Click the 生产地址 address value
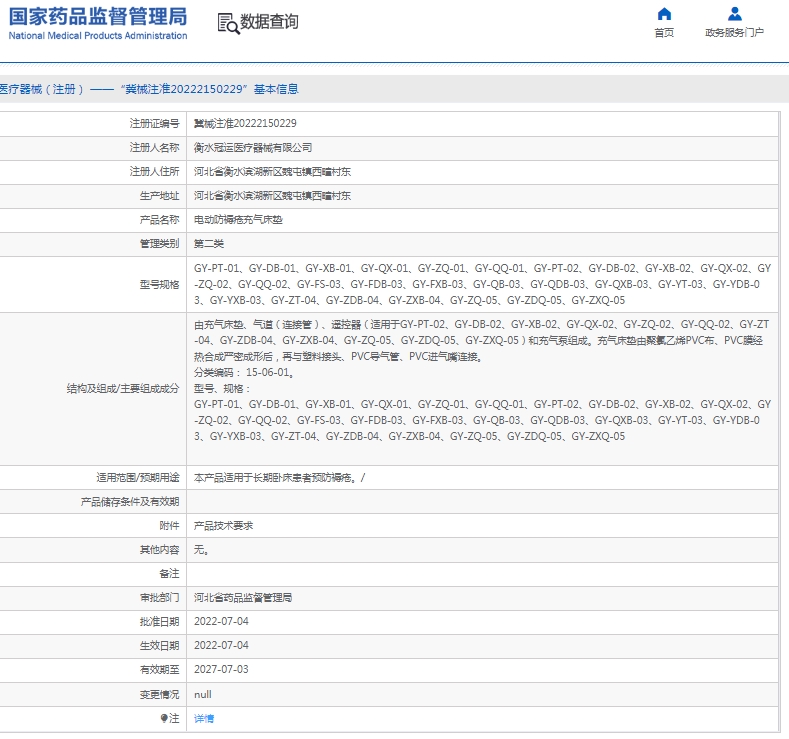 point(272,196)
